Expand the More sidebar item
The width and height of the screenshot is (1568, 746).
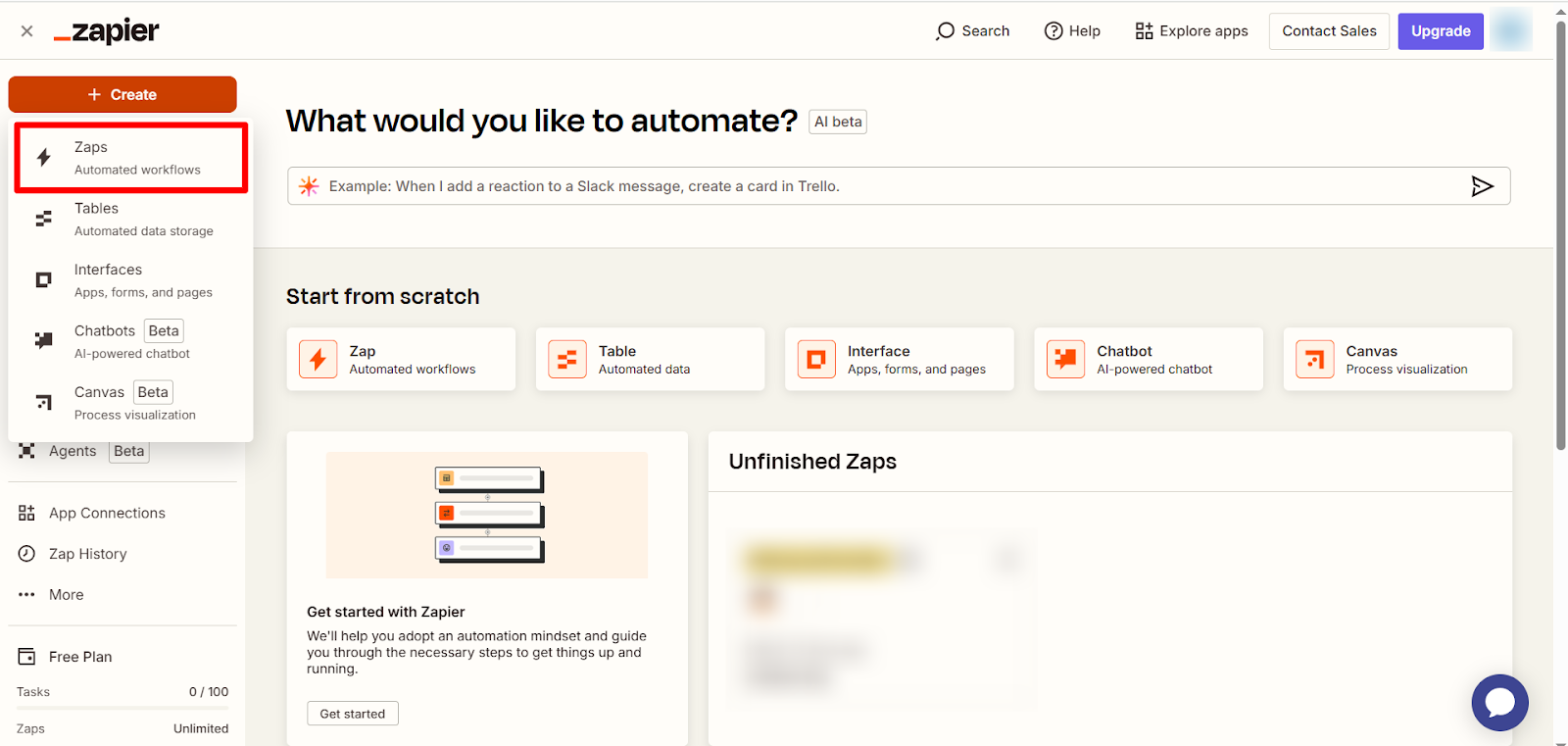66,595
